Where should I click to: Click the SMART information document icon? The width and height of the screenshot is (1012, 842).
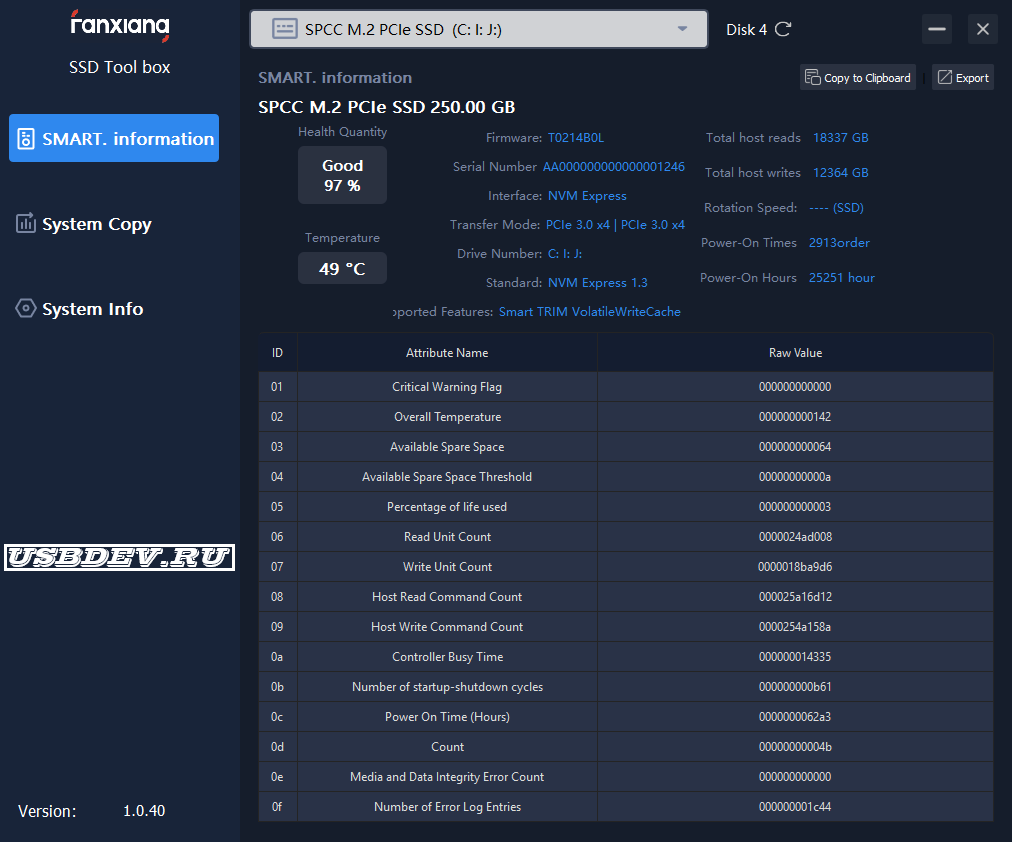click(26, 139)
